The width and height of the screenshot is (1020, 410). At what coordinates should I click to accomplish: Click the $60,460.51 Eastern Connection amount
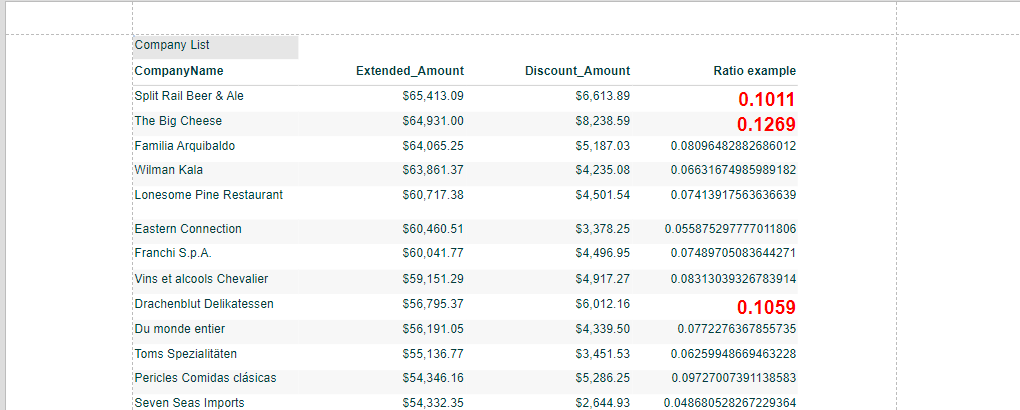[433, 229]
